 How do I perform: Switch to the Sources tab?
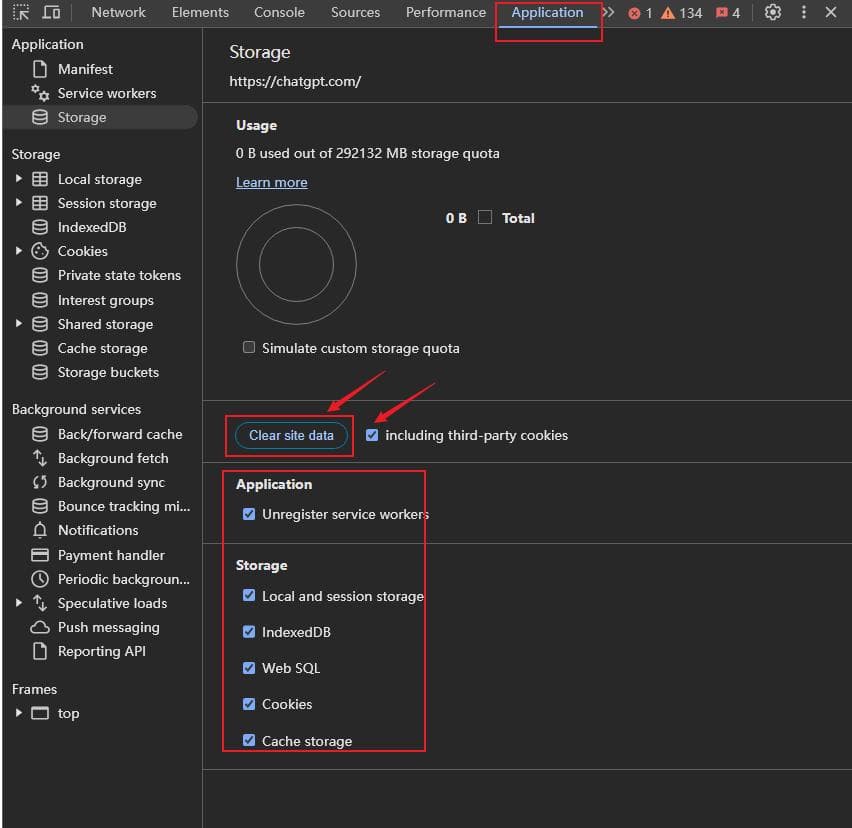(x=355, y=12)
